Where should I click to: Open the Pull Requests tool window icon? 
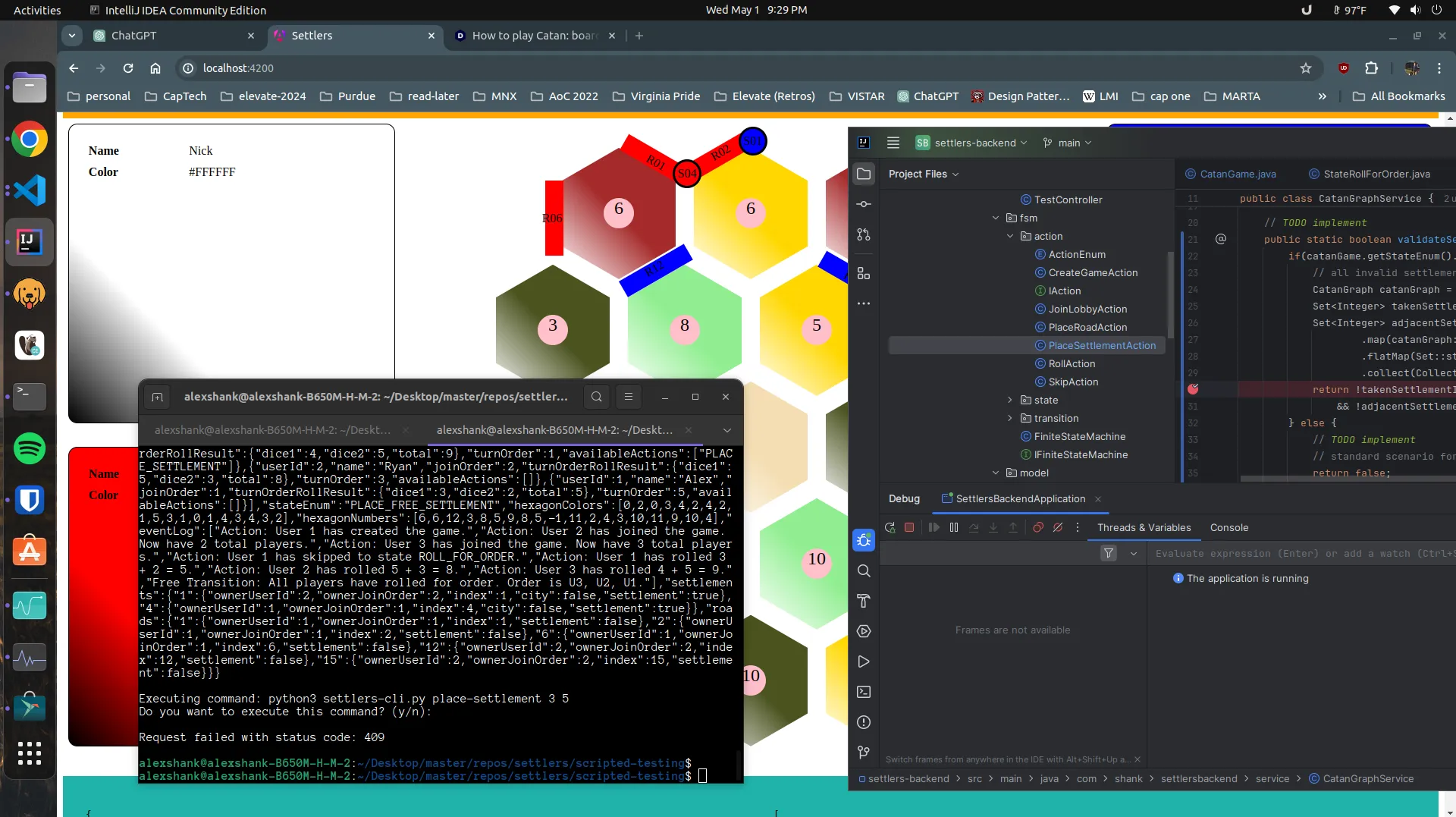pyautogui.click(x=864, y=234)
